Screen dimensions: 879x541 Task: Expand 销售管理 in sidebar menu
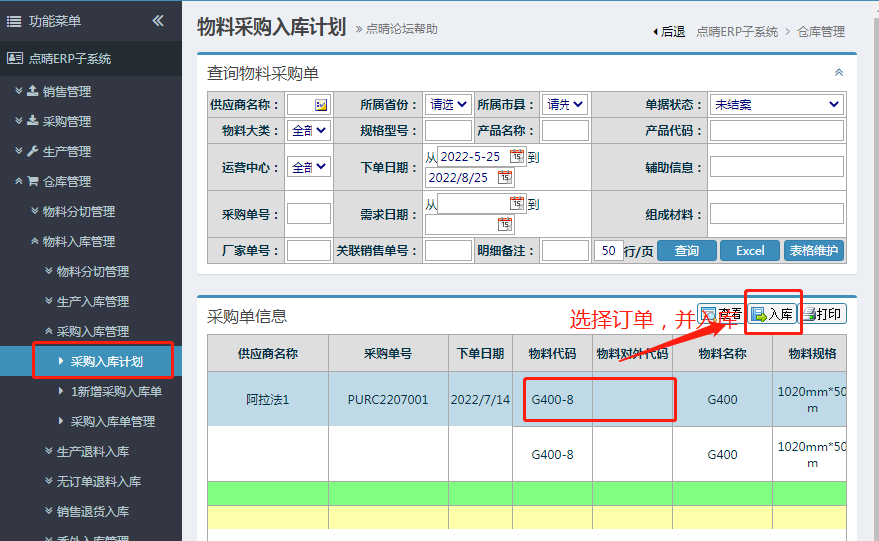(x=66, y=91)
